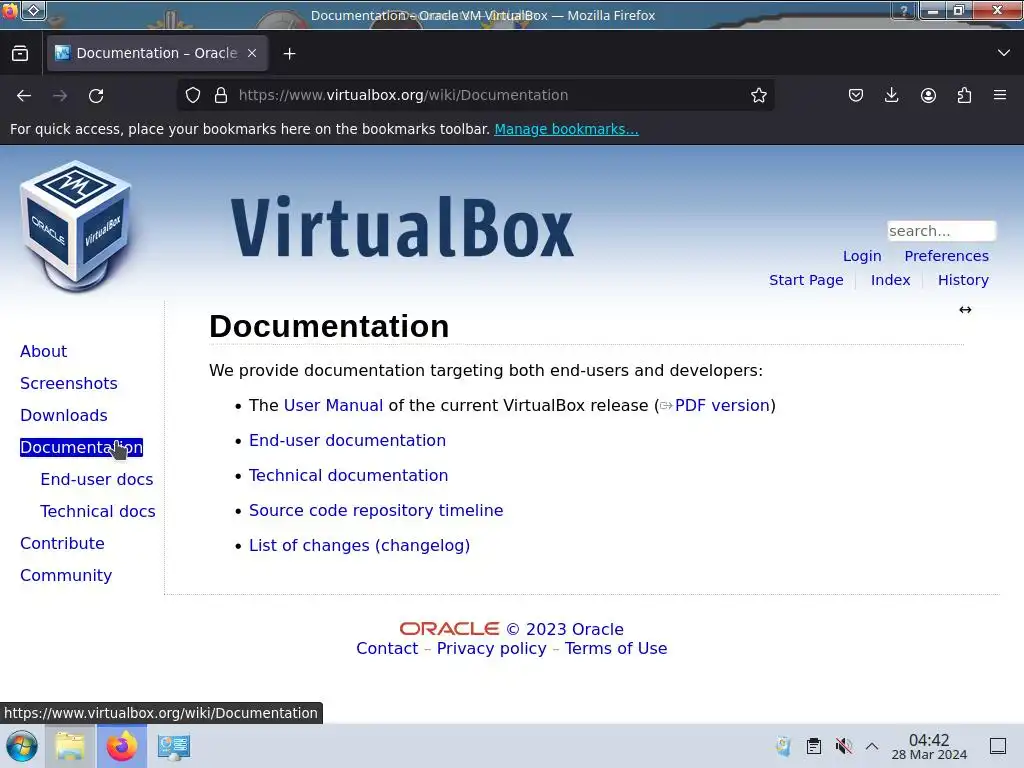Open the Manage bookmarks... link

pyautogui.click(x=566, y=129)
